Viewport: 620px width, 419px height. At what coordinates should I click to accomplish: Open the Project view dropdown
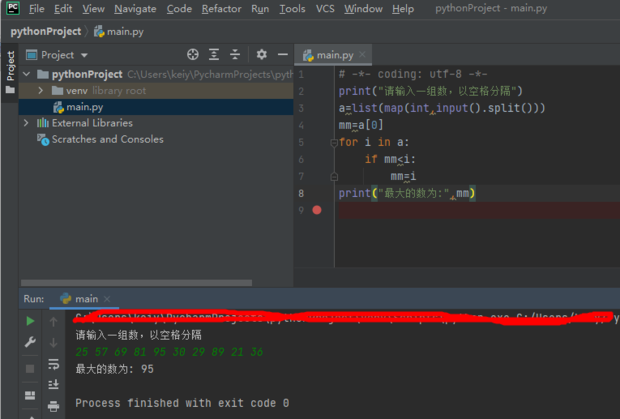[83, 55]
